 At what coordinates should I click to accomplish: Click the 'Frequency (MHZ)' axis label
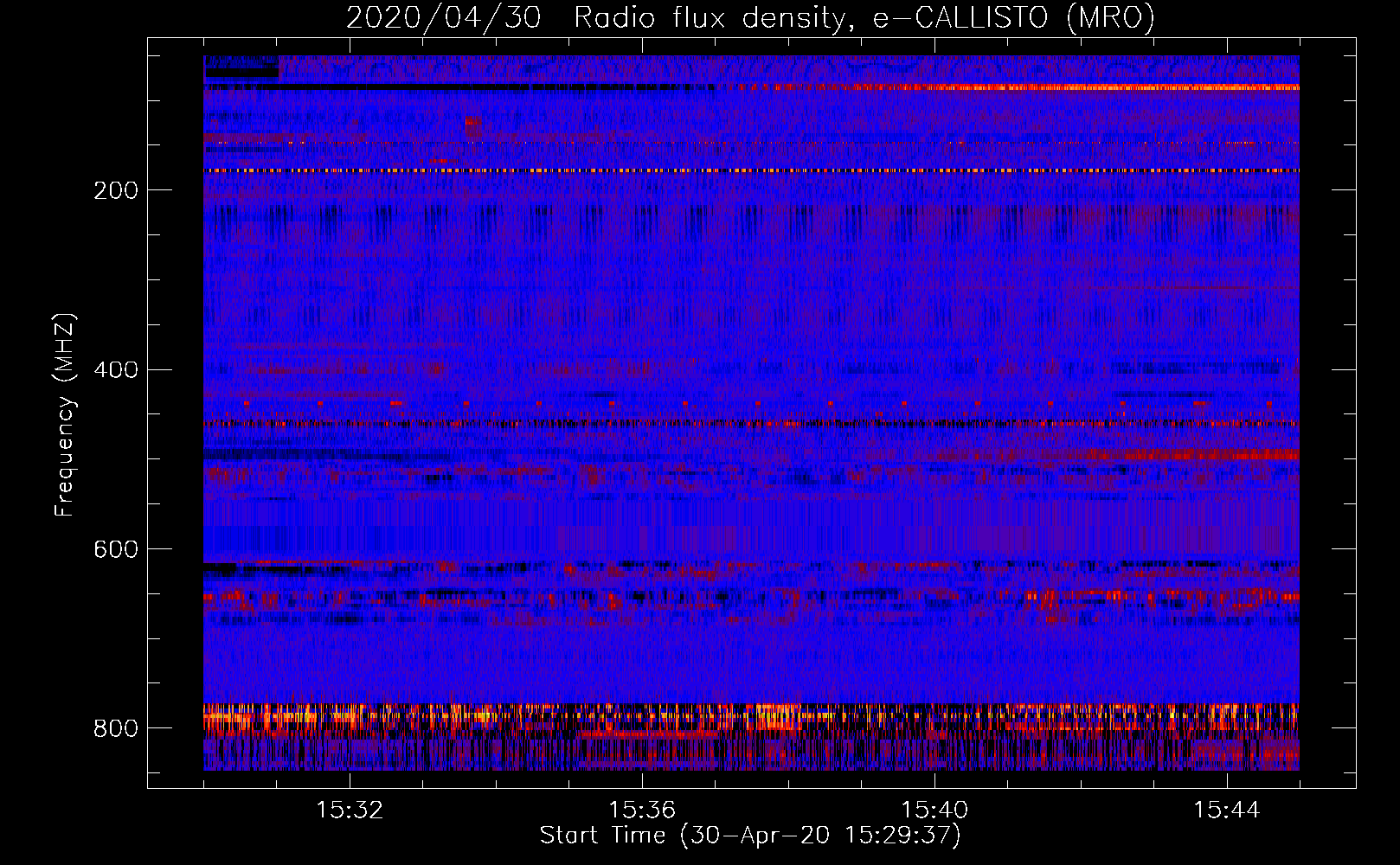pyautogui.click(x=64, y=414)
